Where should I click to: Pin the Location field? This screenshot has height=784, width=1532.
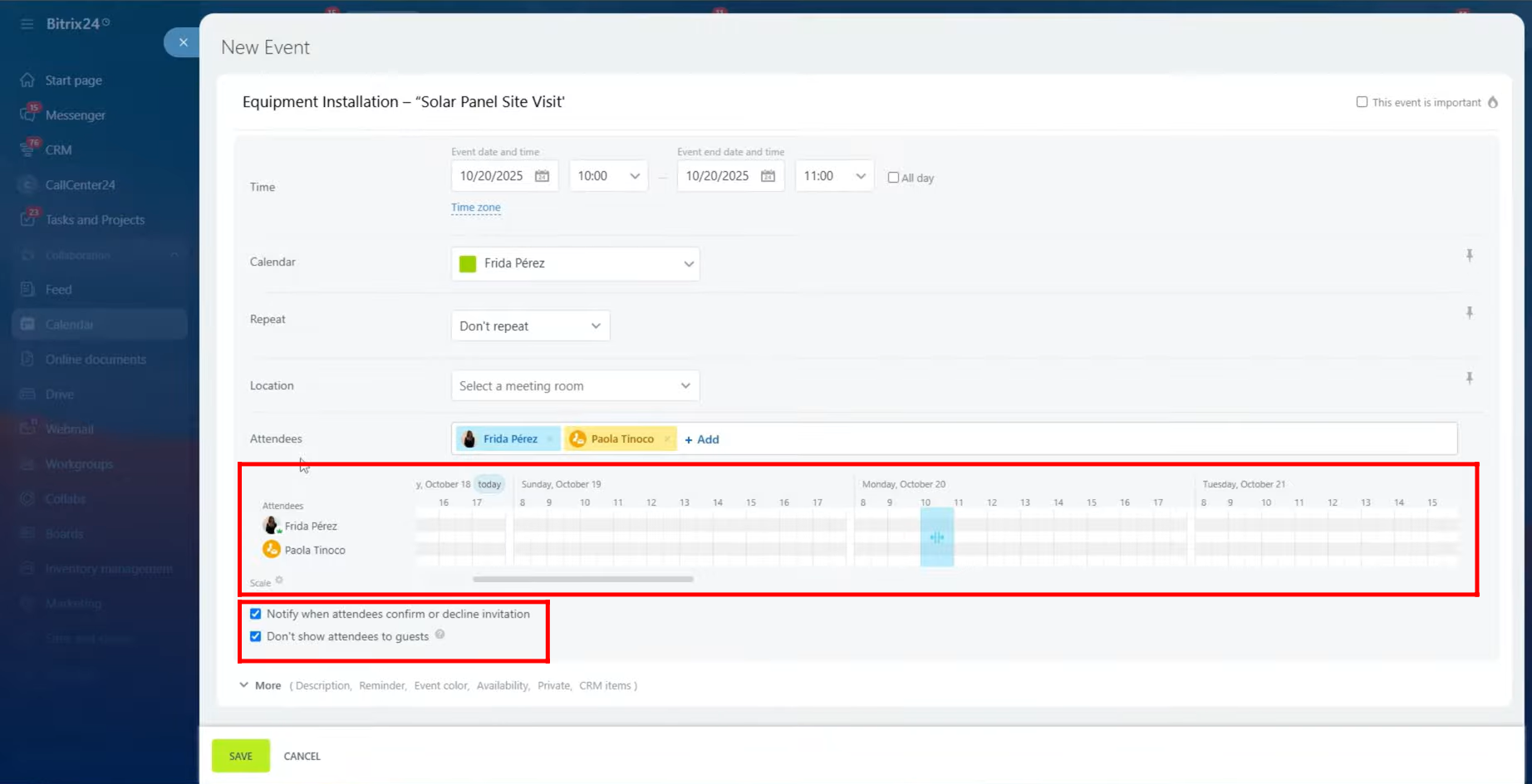pyautogui.click(x=1469, y=379)
